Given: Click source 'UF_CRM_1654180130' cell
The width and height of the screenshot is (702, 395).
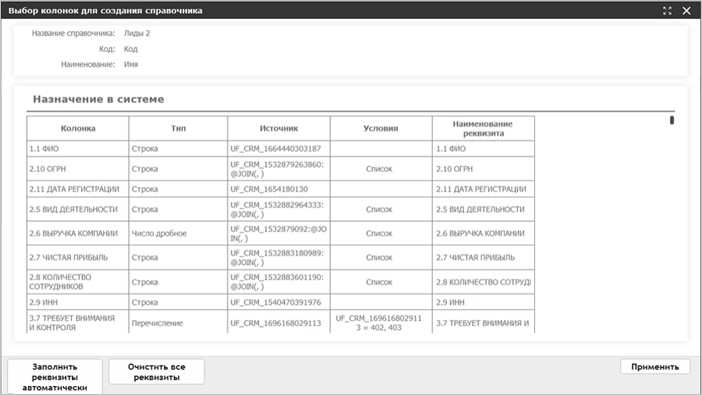Looking at the screenshot, I should pos(278,189).
